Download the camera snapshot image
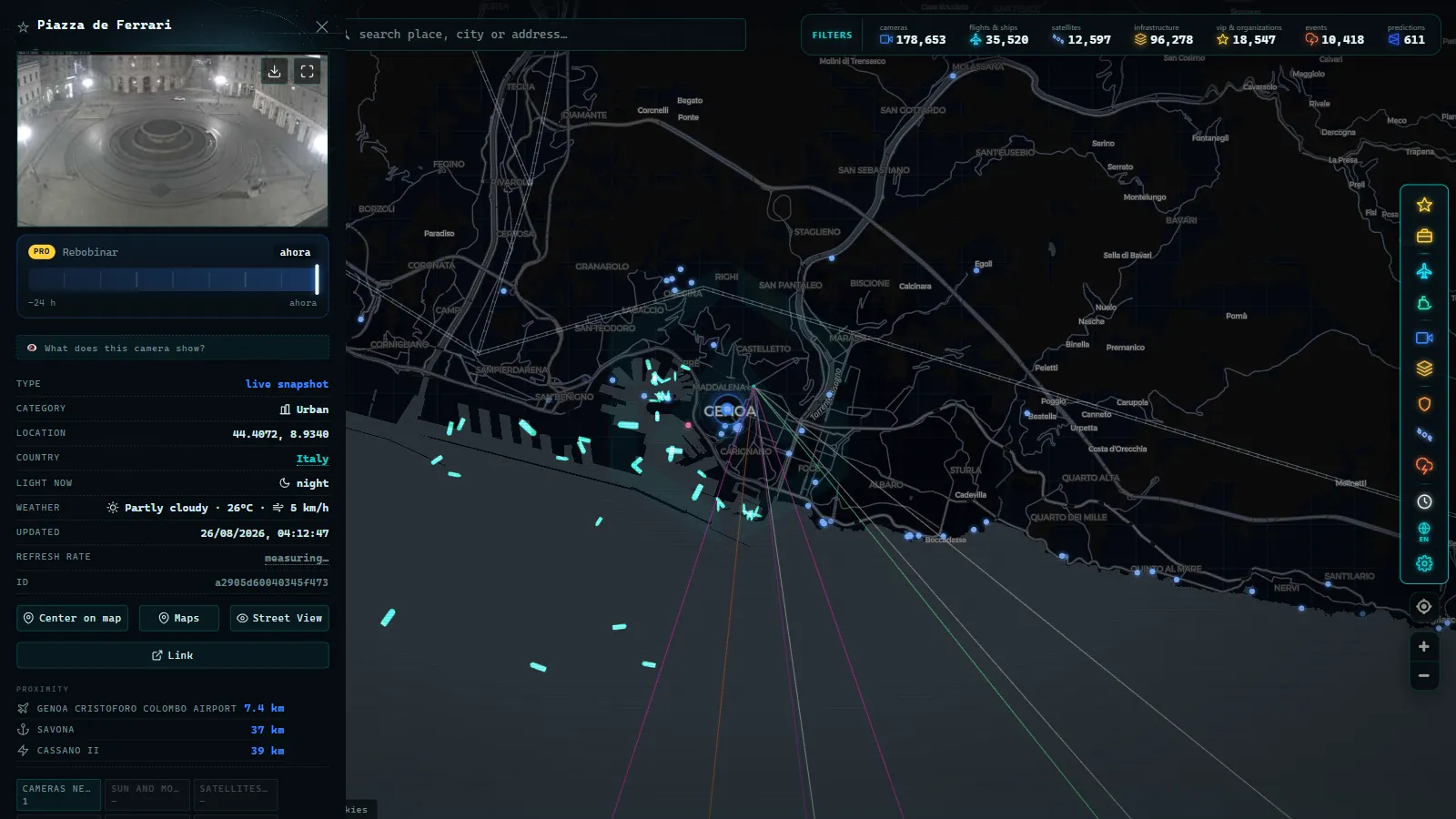 [x=274, y=71]
